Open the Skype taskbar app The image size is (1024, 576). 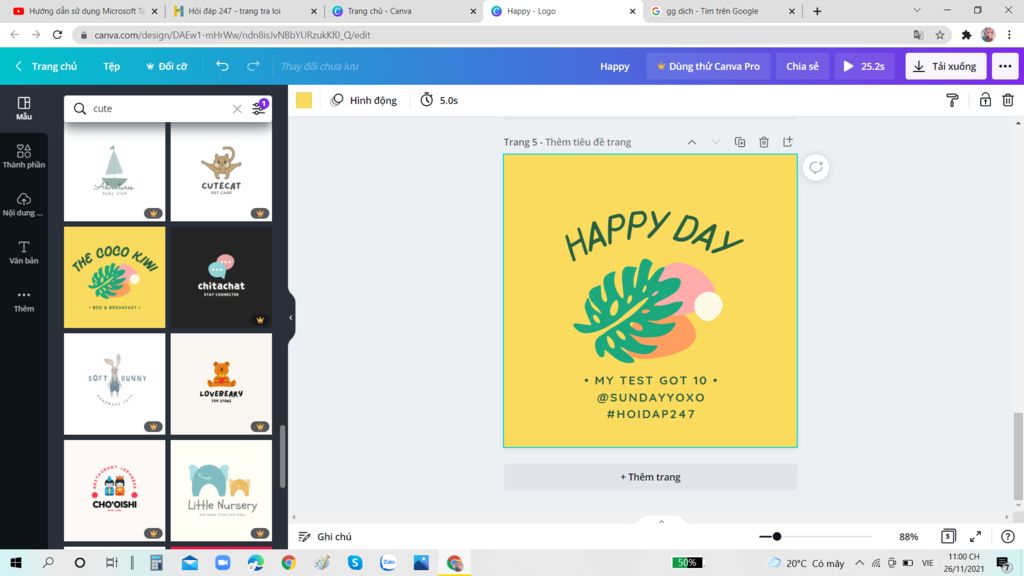click(x=355, y=562)
